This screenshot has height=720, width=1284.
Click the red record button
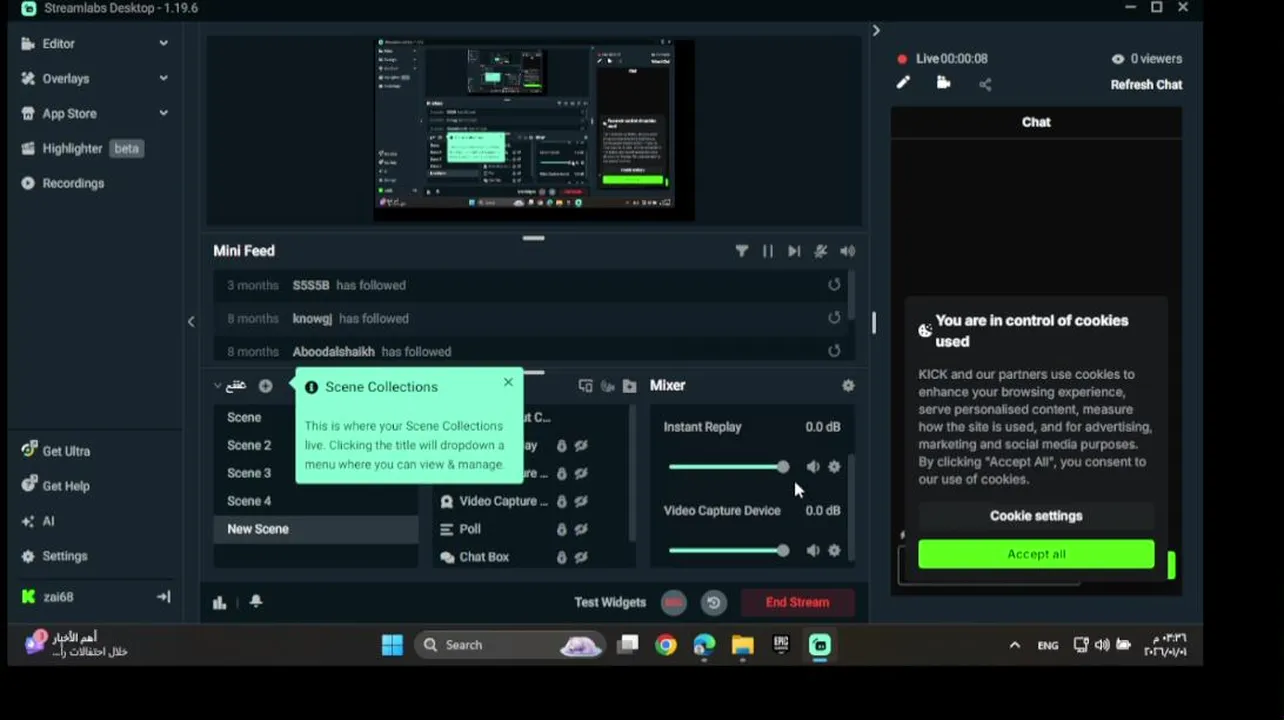[x=674, y=602]
